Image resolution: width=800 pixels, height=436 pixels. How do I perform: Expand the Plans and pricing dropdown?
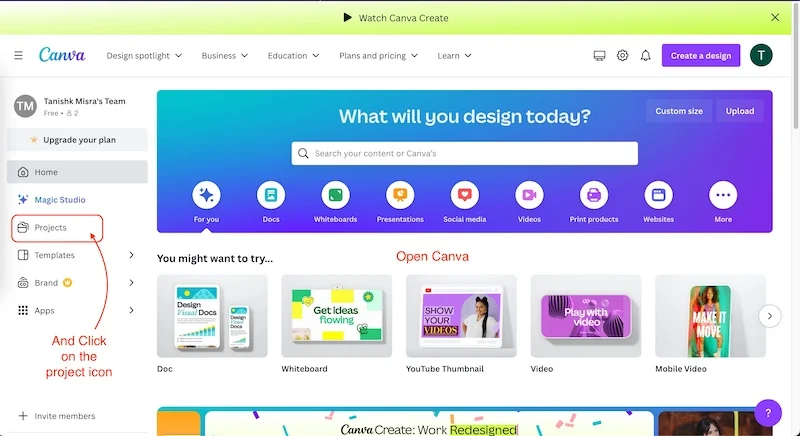click(x=379, y=56)
